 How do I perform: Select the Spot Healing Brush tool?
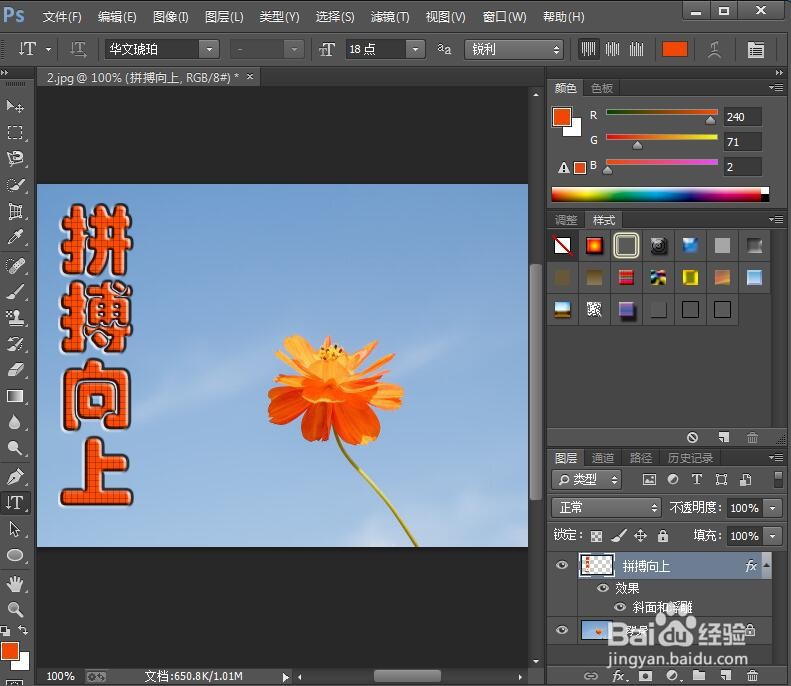point(15,265)
